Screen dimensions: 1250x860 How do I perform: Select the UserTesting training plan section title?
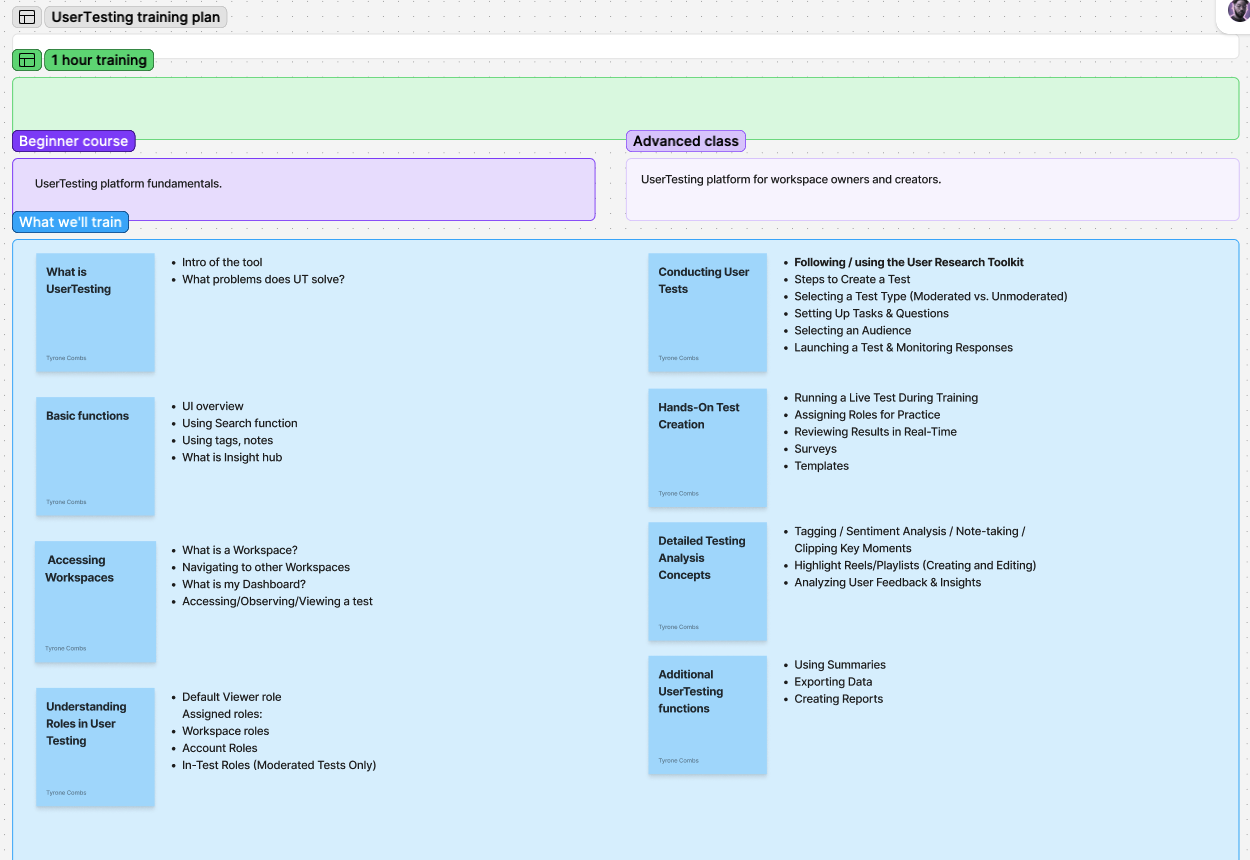[x=136, y=17]
